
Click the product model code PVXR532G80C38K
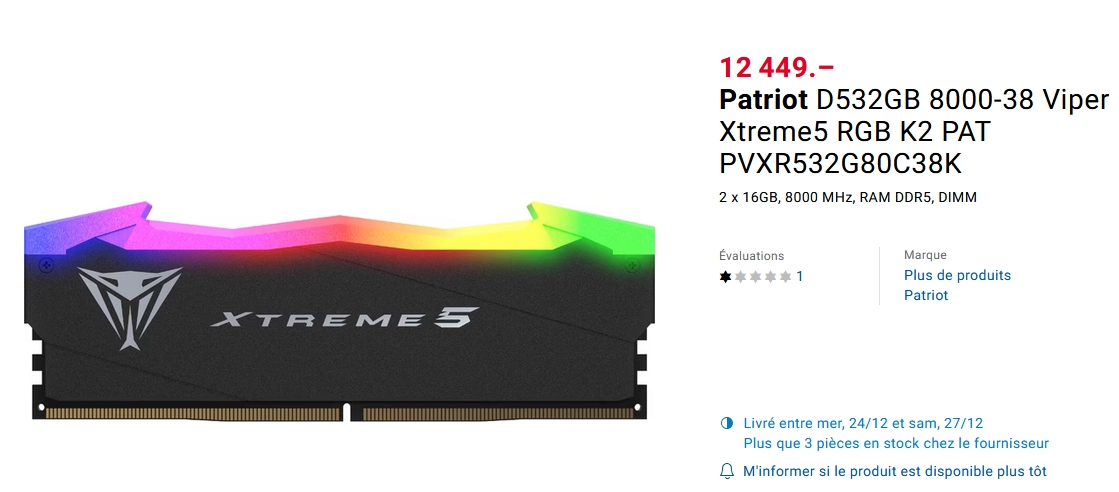click(841, 164)
